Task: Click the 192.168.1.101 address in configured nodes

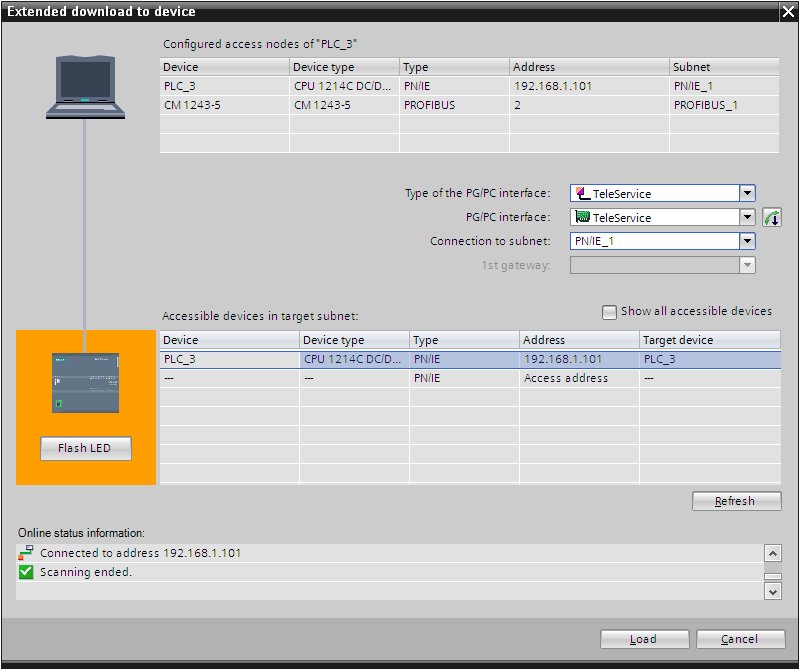Action: point(589,86)
